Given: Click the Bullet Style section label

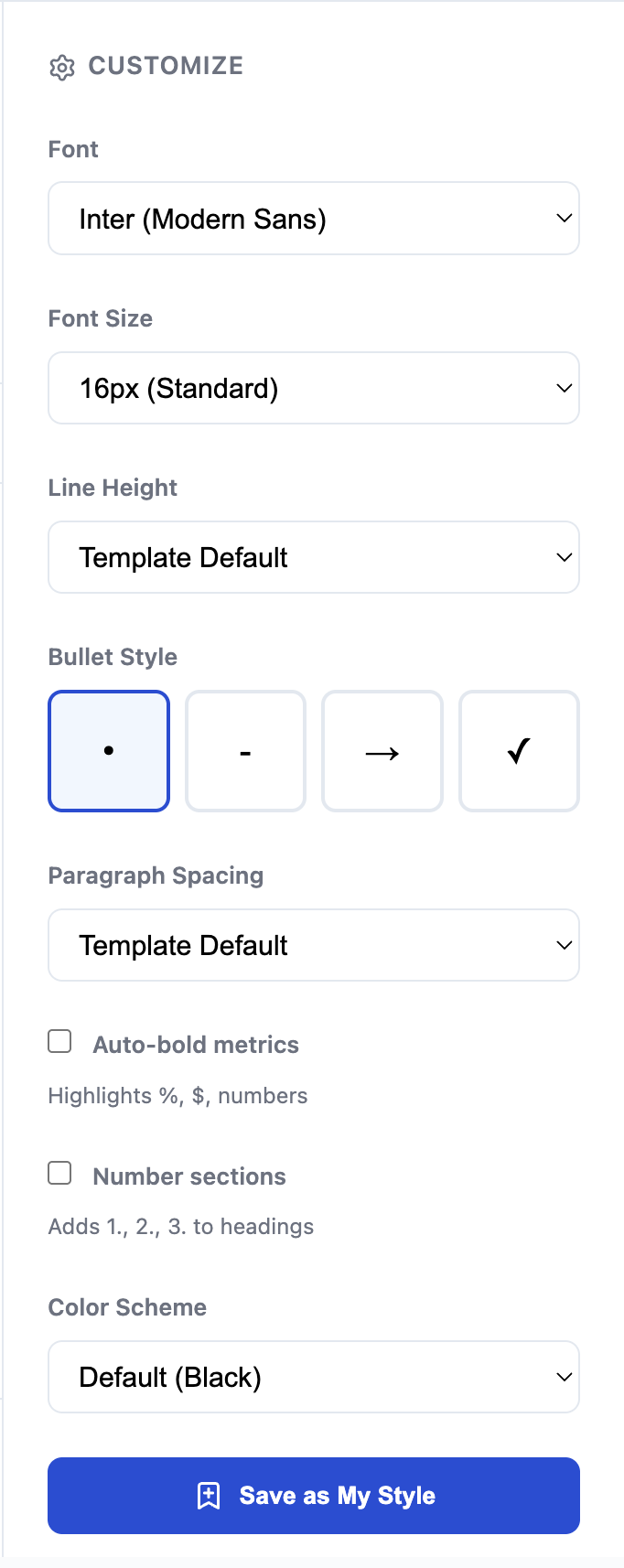Looking at the screenshot, I should [x=112, y=656].
